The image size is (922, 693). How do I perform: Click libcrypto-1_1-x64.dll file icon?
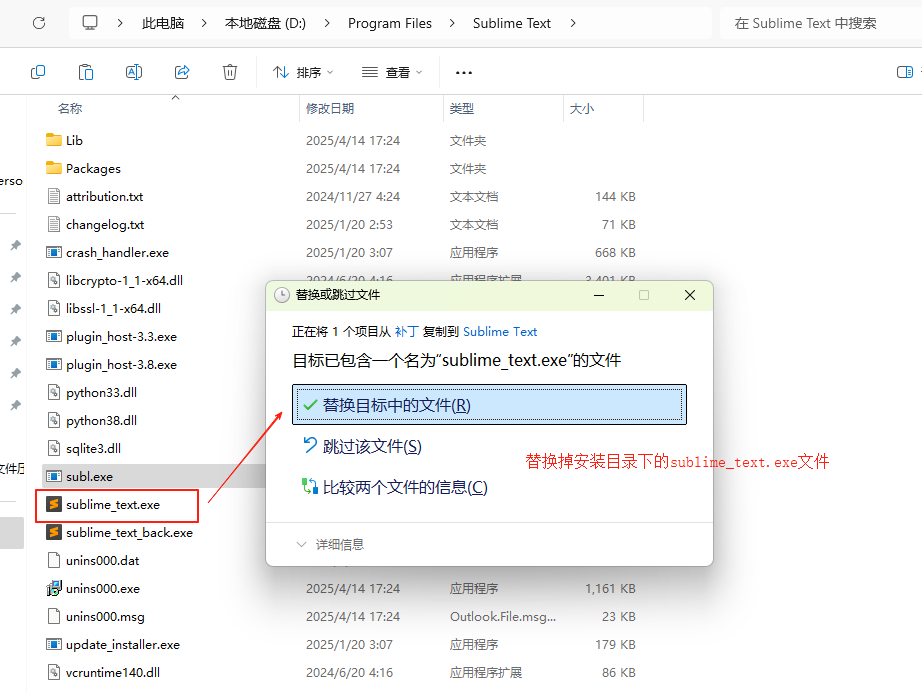pyautogui.click(x=54, y=280)
